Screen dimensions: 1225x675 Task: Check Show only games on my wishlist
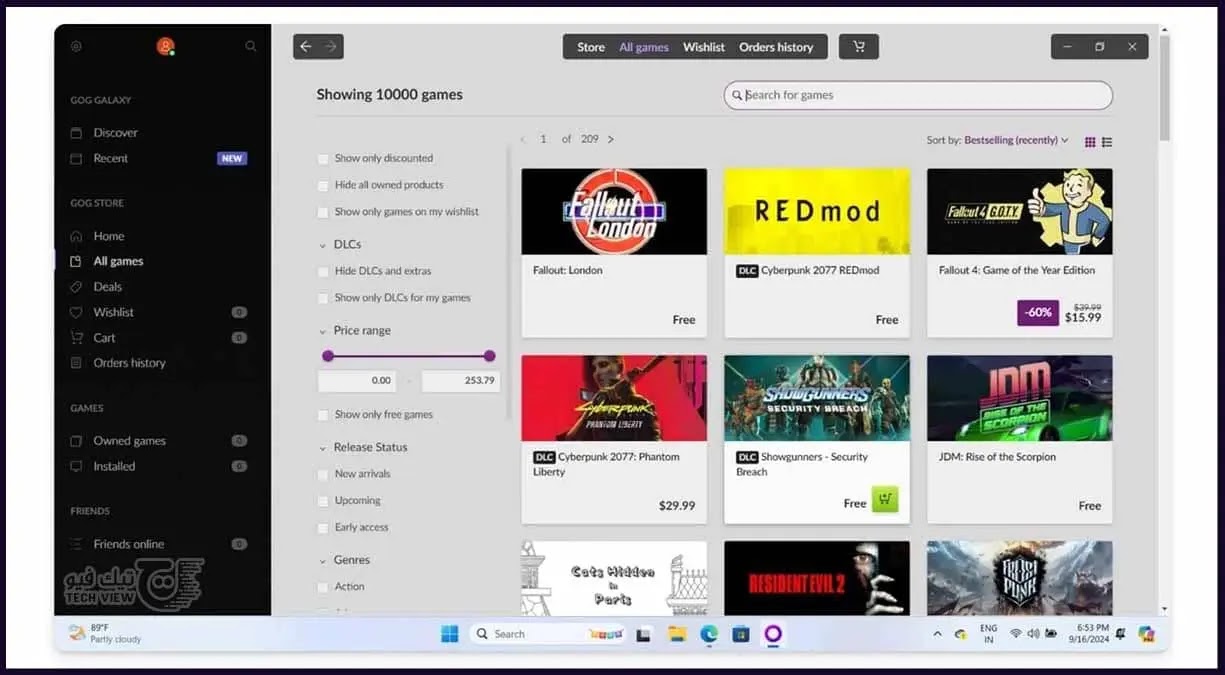tap(323, 213)
